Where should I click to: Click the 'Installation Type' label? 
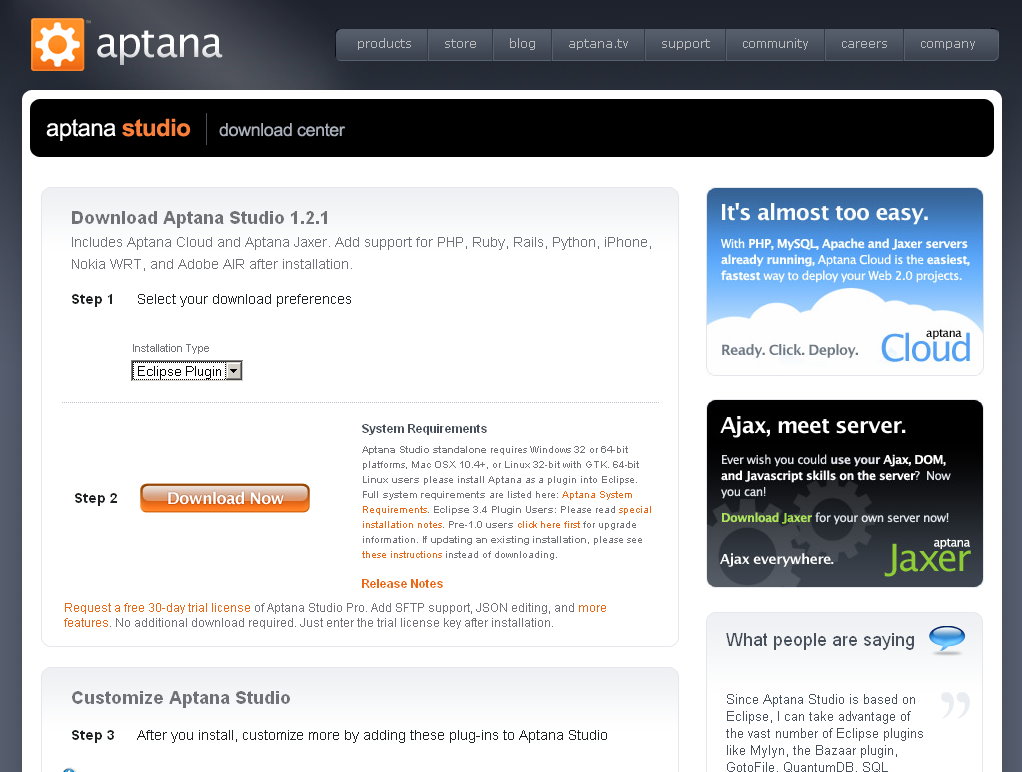171,348
